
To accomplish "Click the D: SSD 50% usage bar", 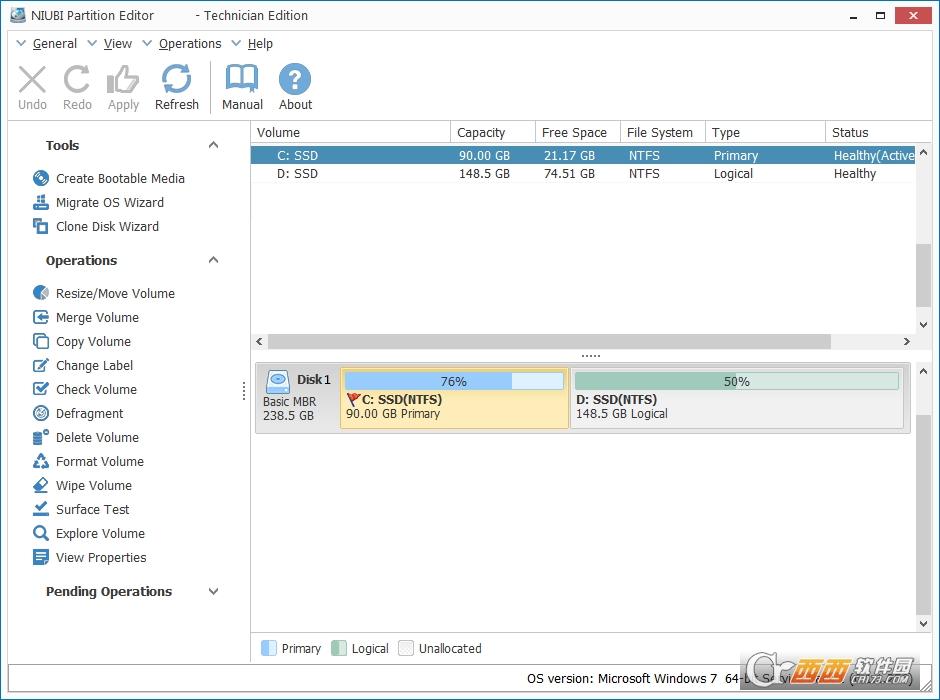I will pyautogui.click(x=737, y=381).
